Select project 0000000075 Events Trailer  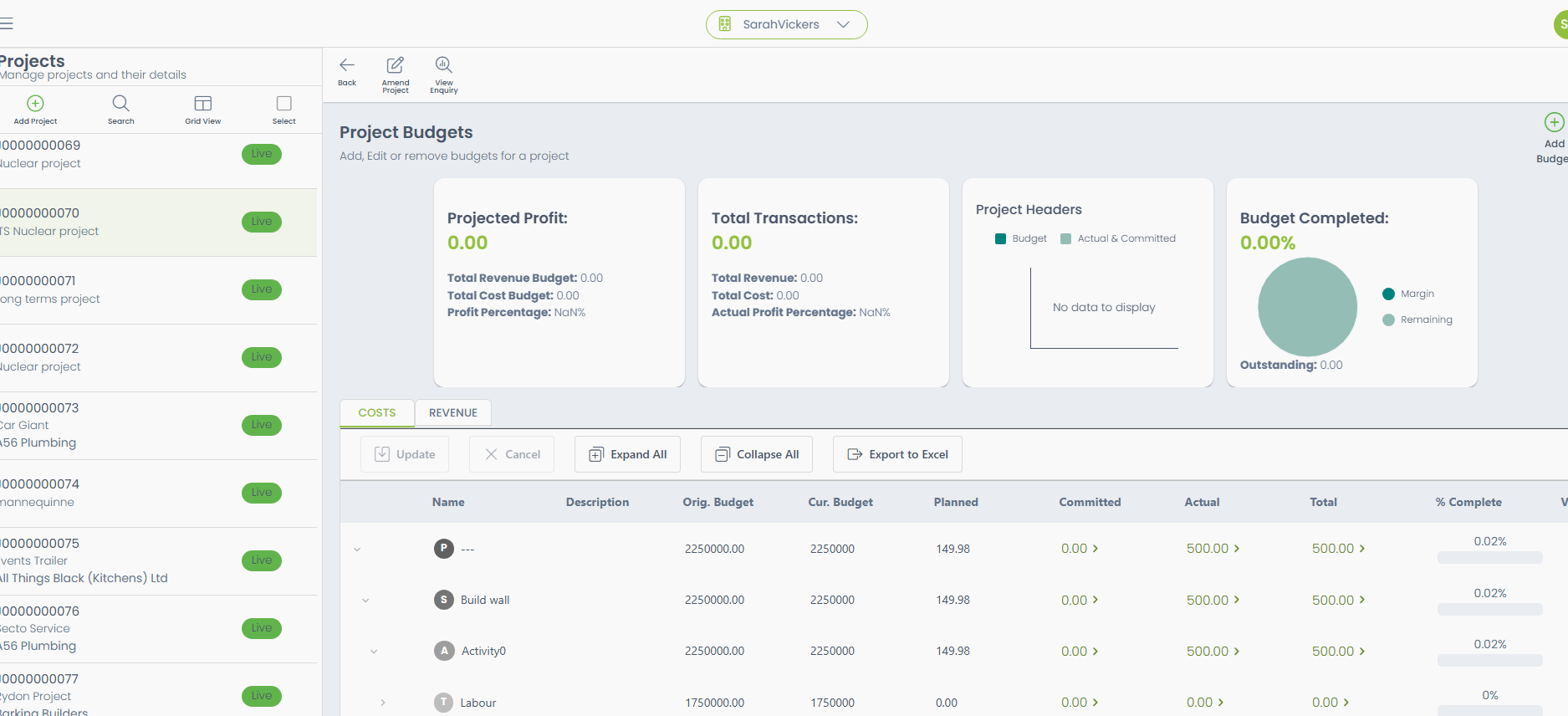(x=158, y=561)
